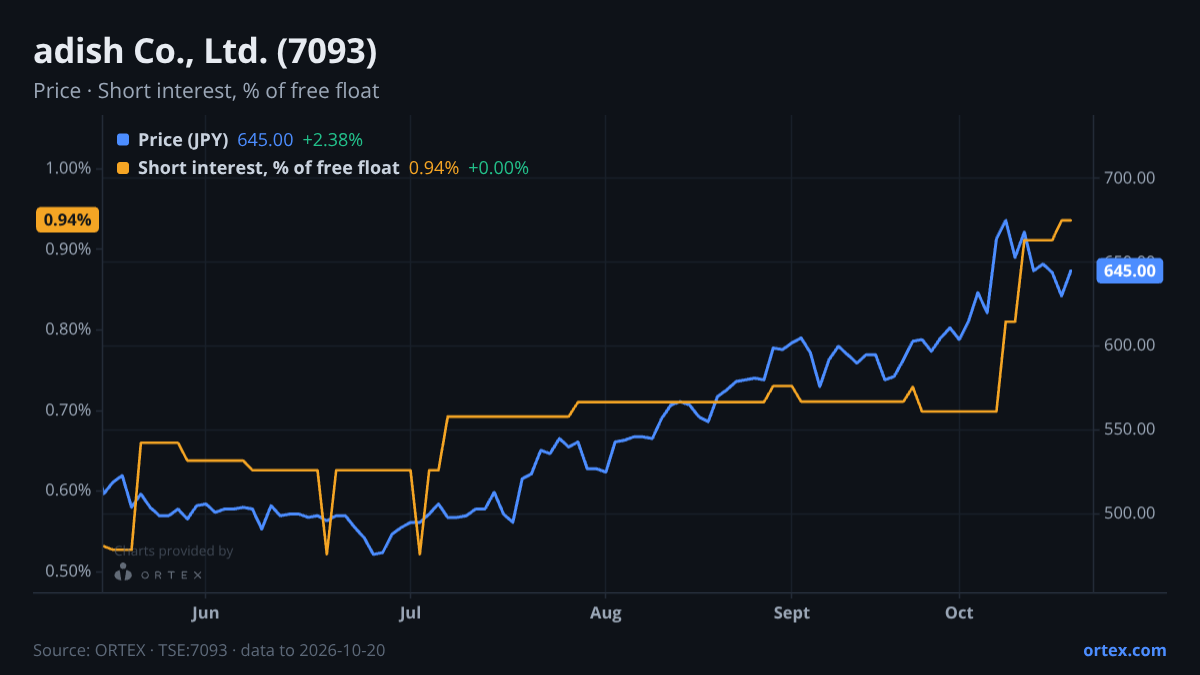Click the 0.80% left axis label
This screenshot has width=1200, height=675.
coord(69,329)
